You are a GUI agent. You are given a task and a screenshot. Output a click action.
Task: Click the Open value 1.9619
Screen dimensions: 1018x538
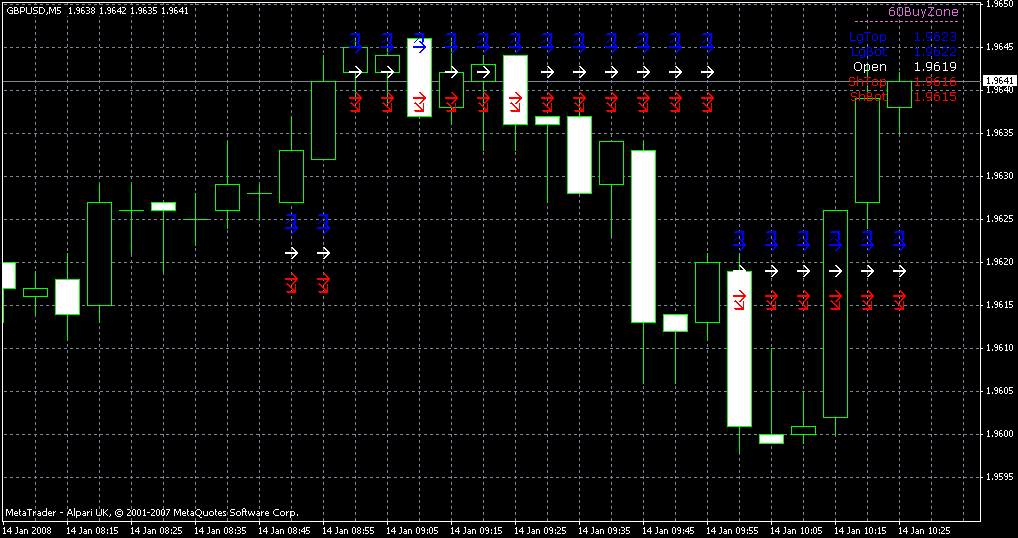[935, 66]
